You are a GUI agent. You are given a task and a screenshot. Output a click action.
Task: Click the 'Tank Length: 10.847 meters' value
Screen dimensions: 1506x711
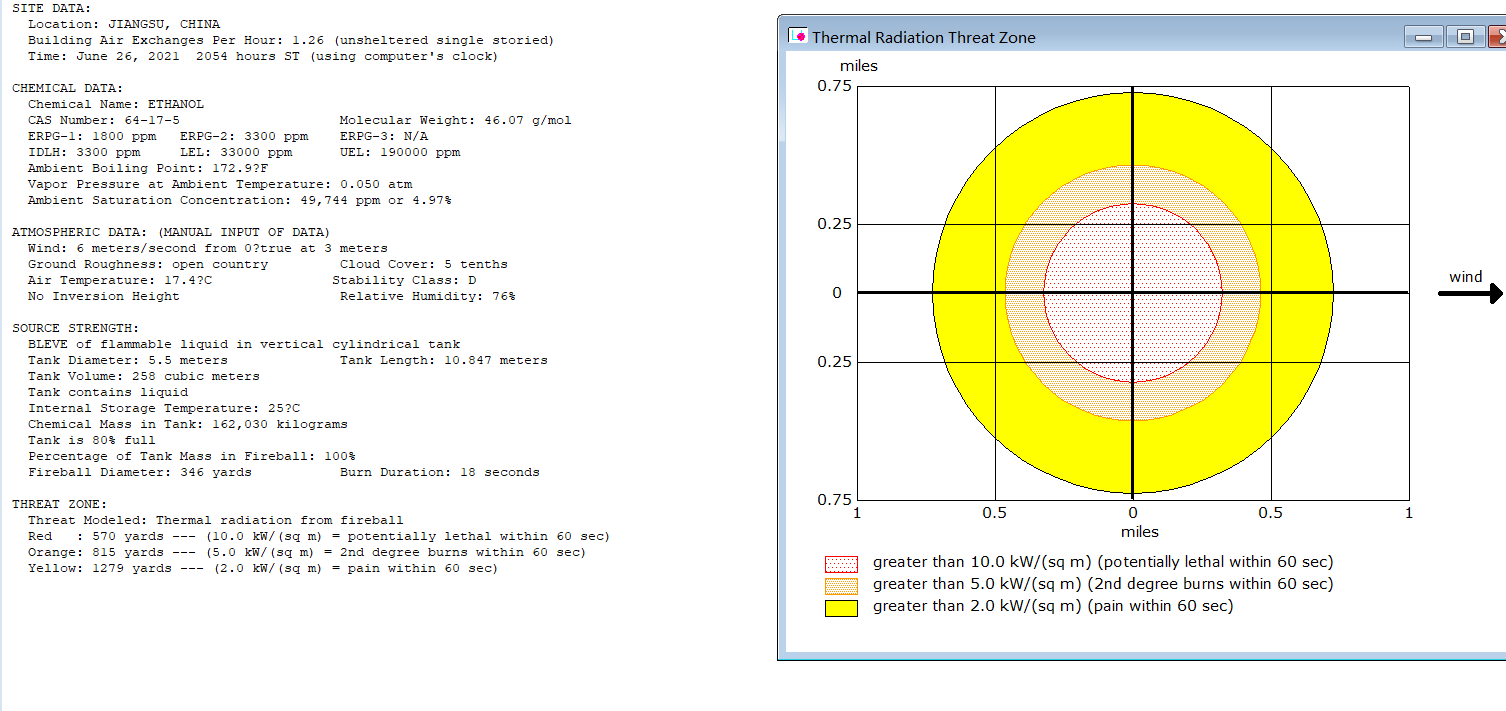(x=444, y=360)
